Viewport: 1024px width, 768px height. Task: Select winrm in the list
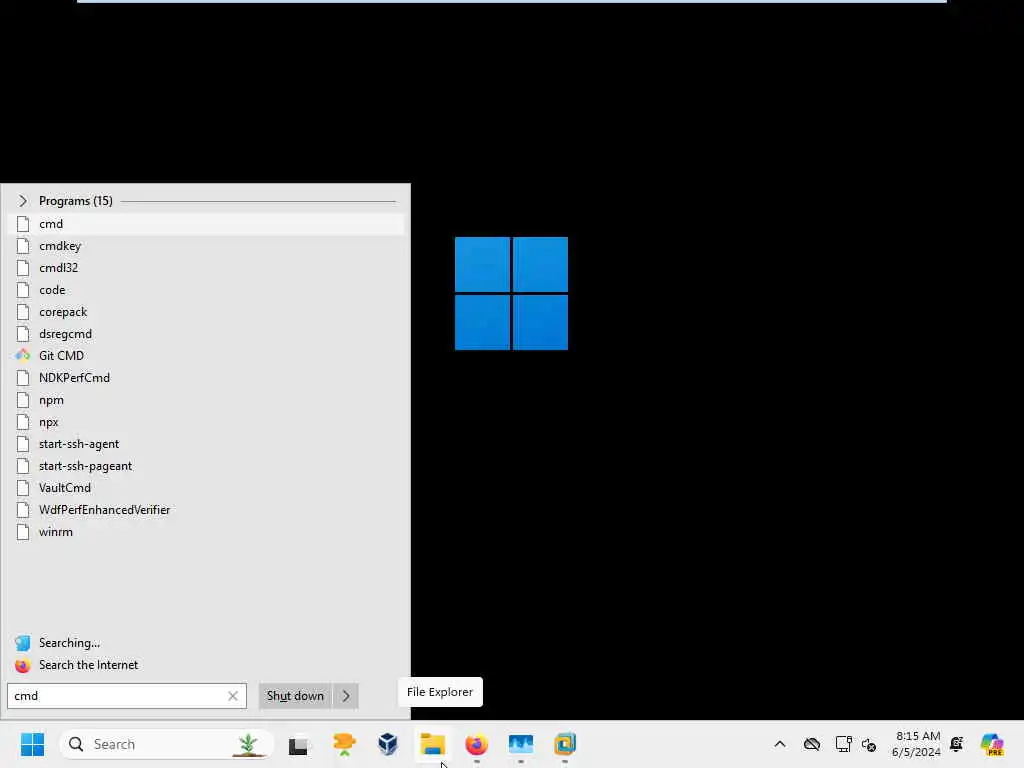206,532
